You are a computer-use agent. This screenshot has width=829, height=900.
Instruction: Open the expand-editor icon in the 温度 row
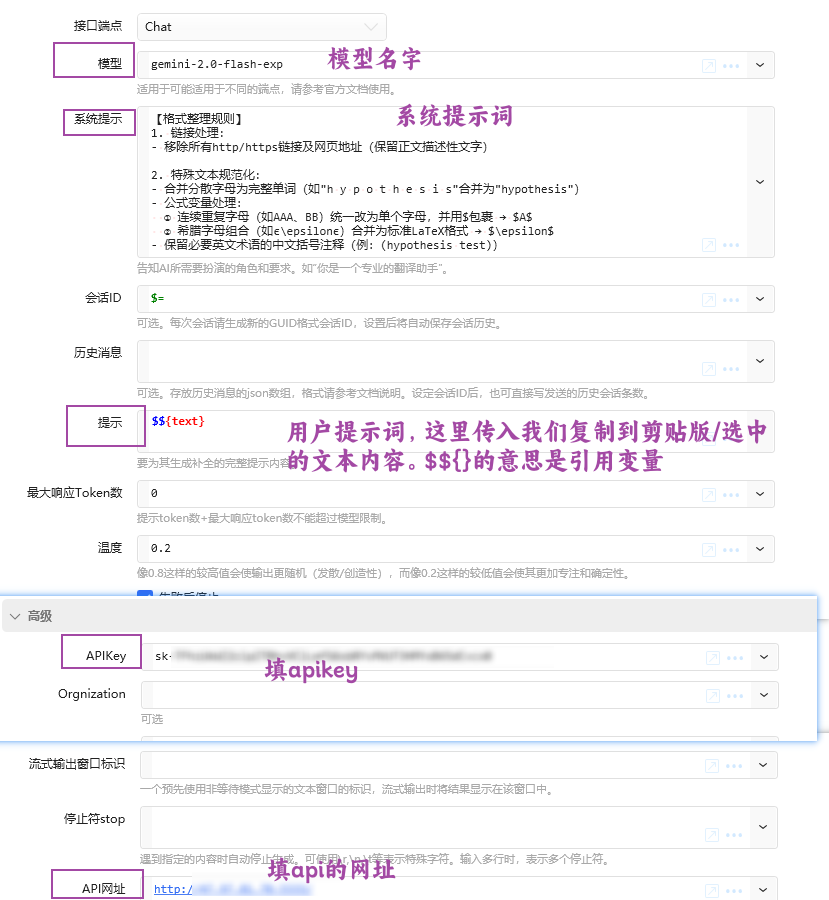[709, 550]
